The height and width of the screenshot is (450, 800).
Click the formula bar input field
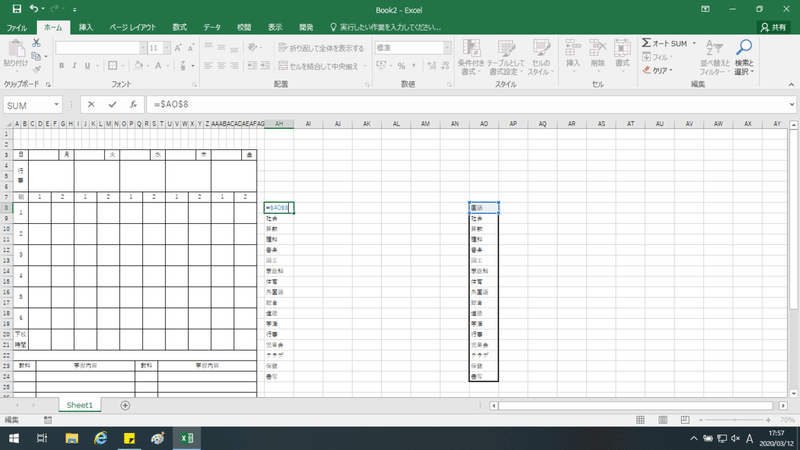point(467,104)
